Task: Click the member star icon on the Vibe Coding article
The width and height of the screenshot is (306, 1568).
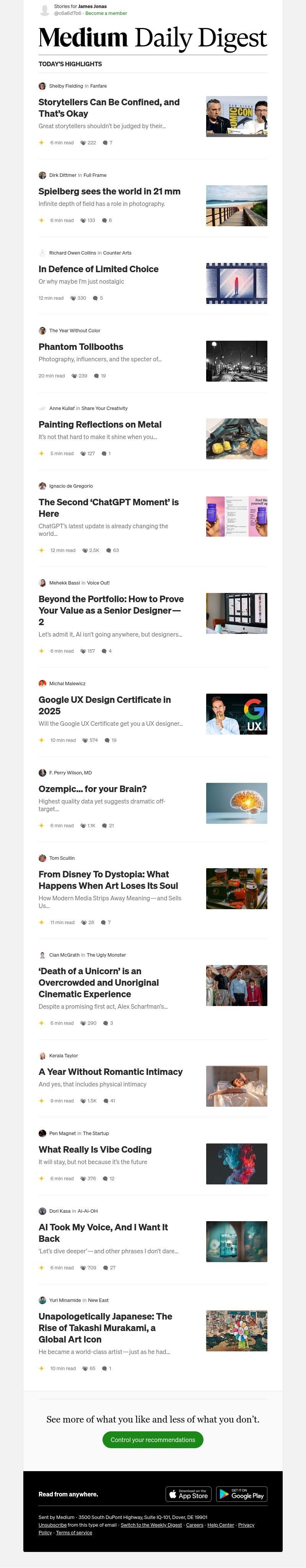Action: 41,1178
